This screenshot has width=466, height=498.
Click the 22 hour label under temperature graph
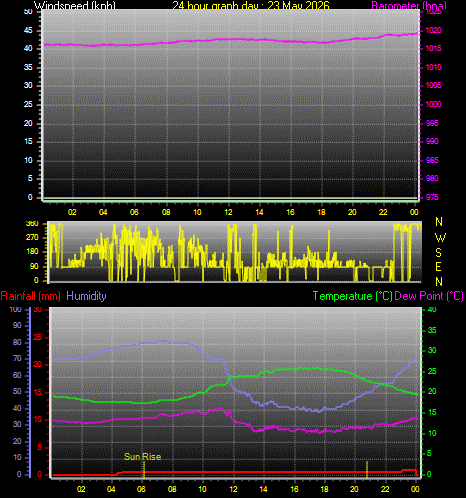pyautogui.click(x=385, y=489)
